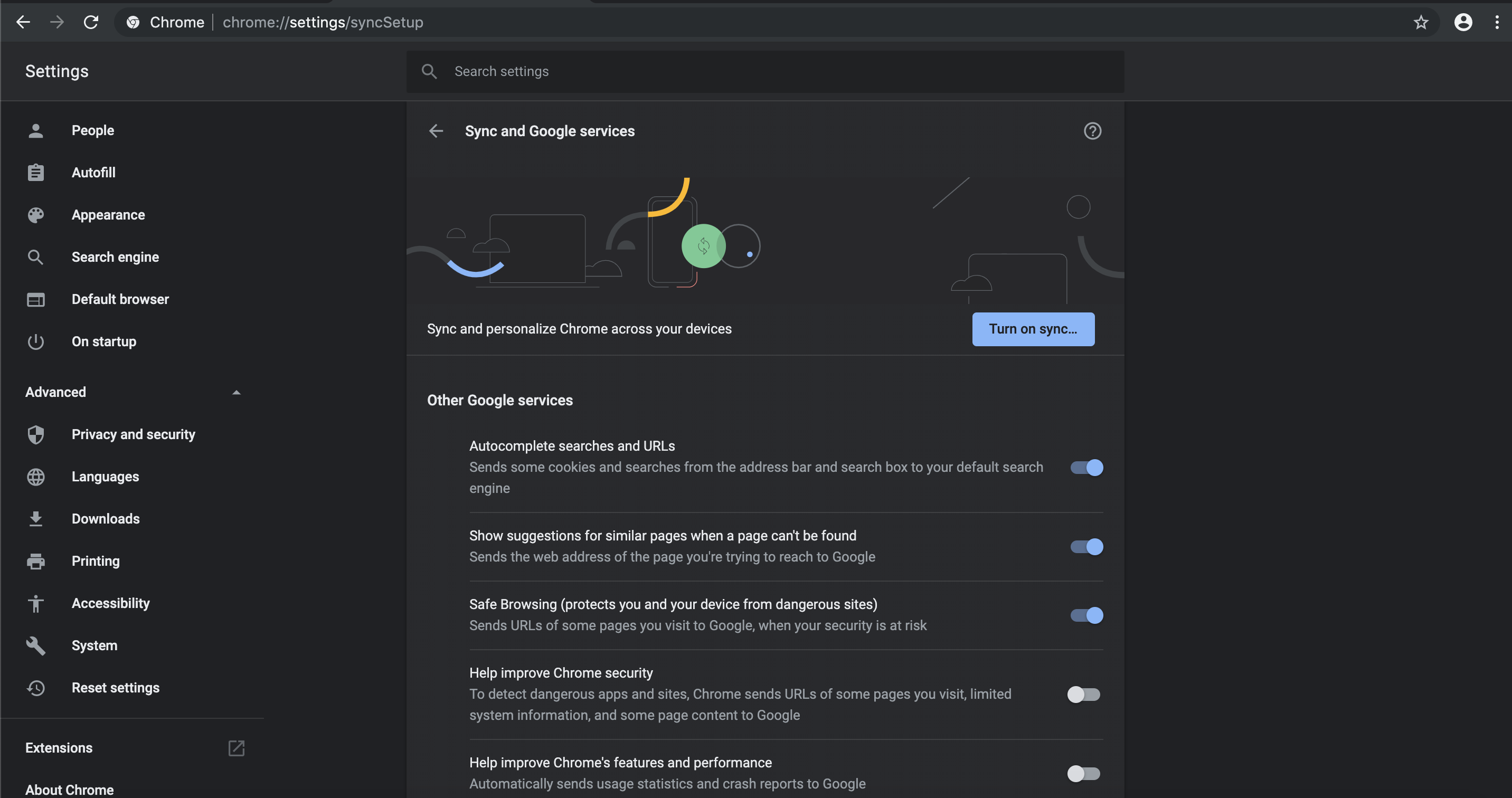
Task: Open System settings
Action: (94, 645)
